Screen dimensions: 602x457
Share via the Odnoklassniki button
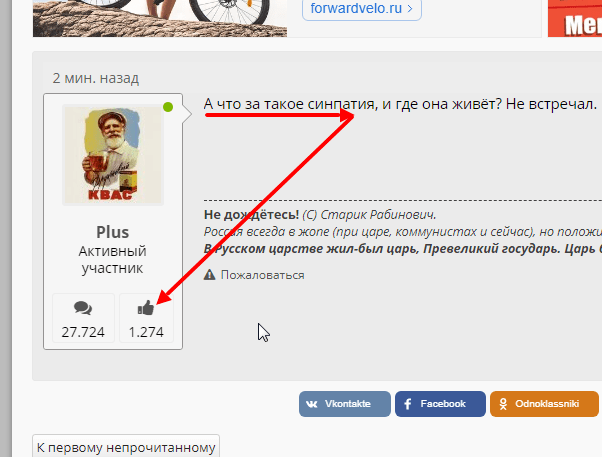544,404
